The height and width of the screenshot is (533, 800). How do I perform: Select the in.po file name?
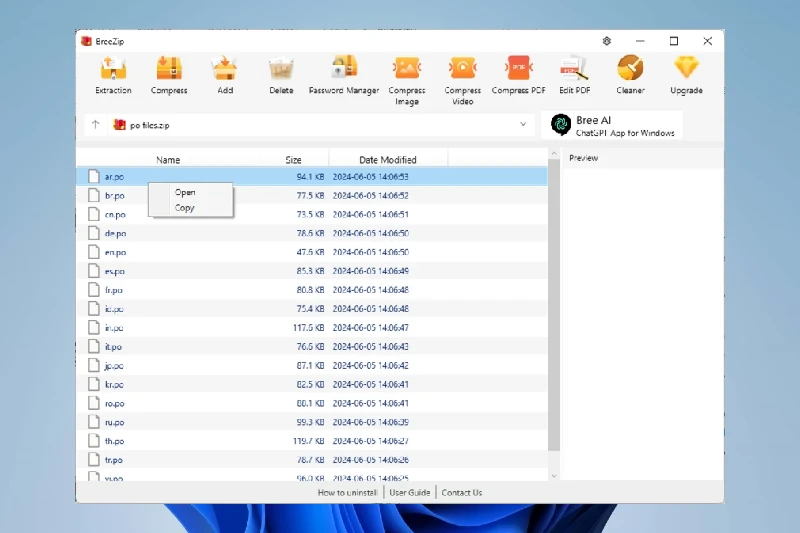pyautogui.click(x=114, y=328)
